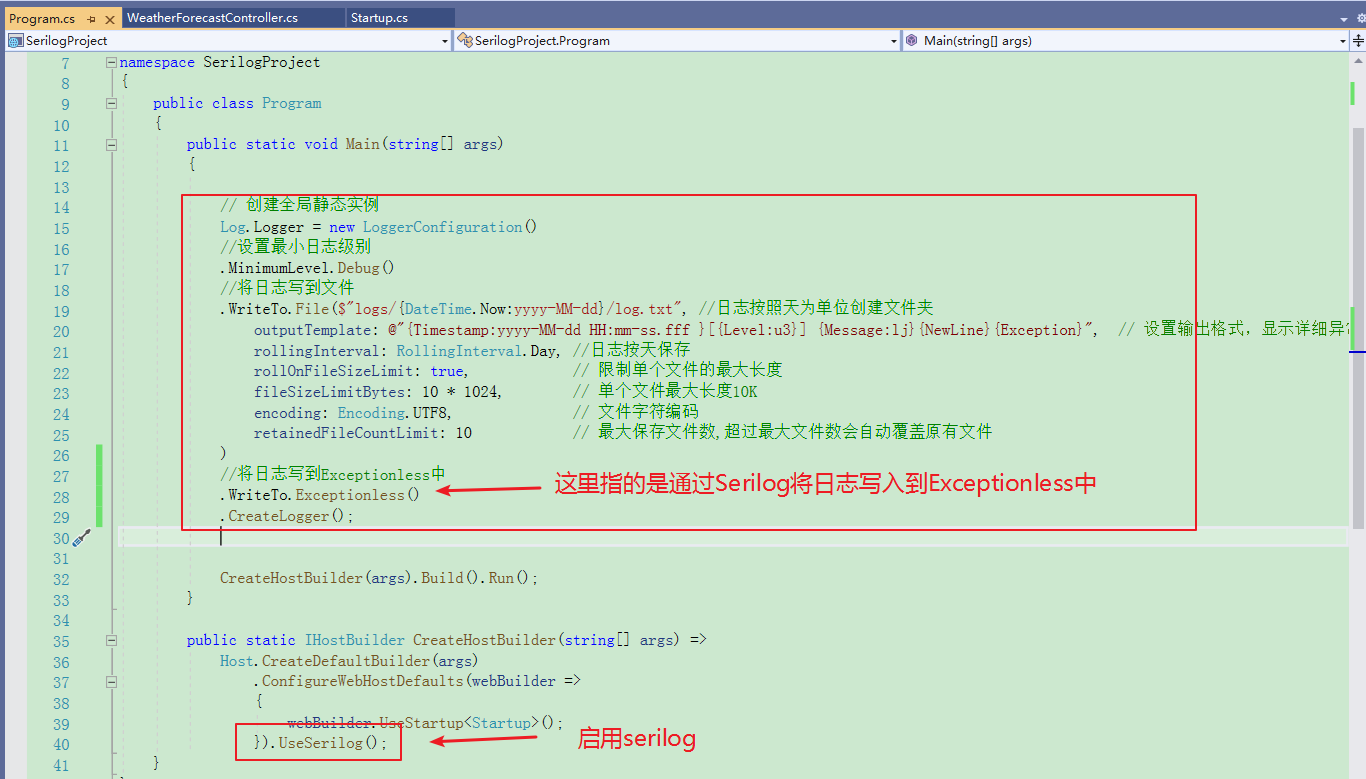Viewport: 1366px width, 779px height.
Task: Collapse the CreateHostBuilder method region
Action: click(x=111, y=640)
